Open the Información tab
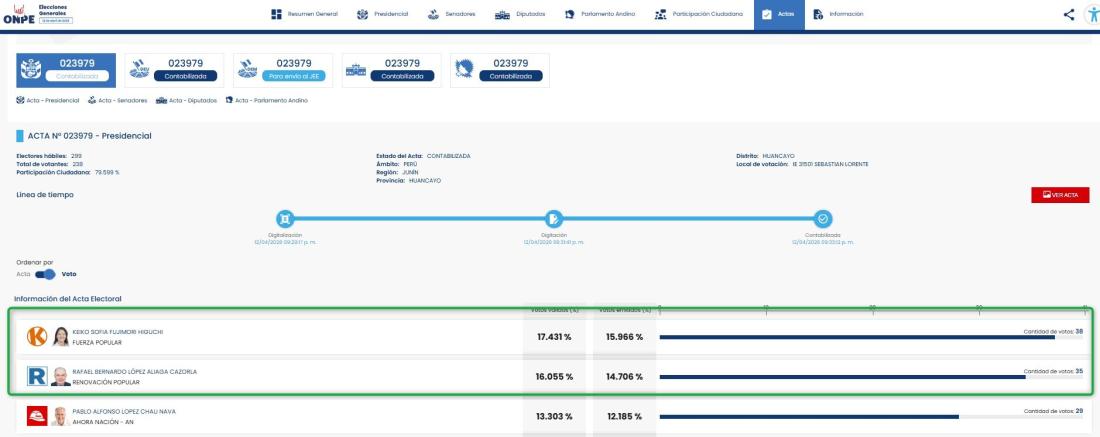Viewport: 1100px width, 437px height. click(838, 14)
